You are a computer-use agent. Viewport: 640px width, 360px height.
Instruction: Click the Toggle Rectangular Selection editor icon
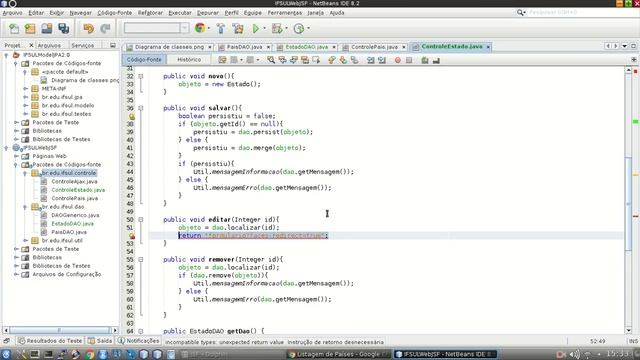point(316,60)
